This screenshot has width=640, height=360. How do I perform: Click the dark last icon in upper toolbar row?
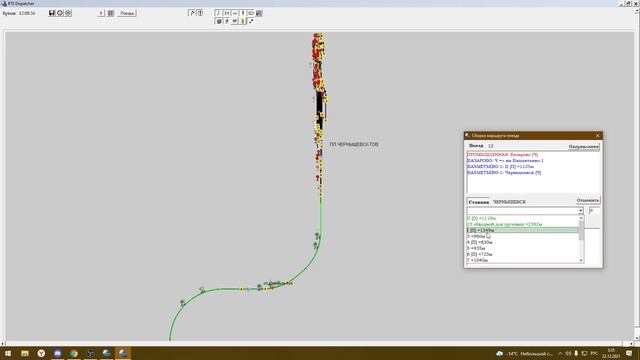point(259,13)
